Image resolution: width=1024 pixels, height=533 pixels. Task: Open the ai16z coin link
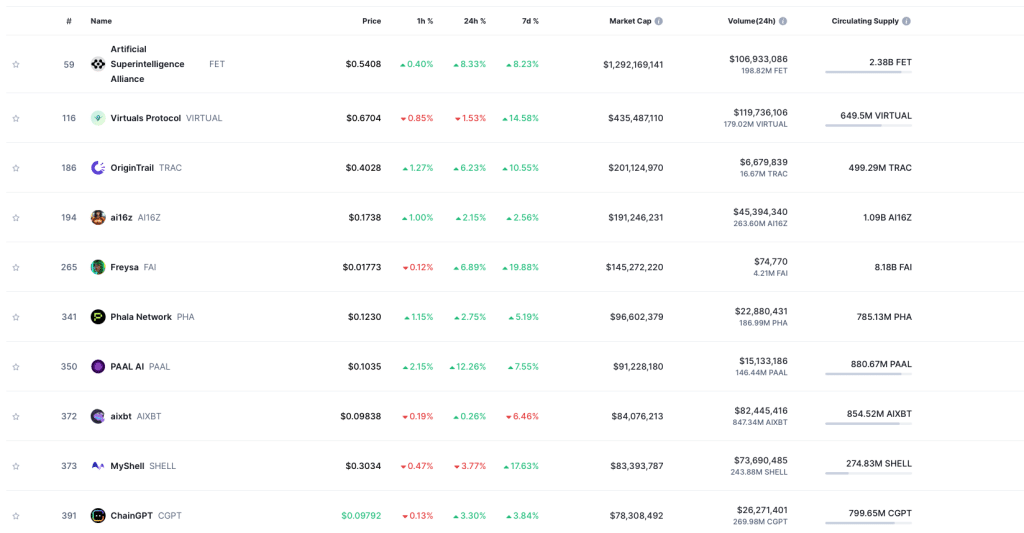(121, 218)
